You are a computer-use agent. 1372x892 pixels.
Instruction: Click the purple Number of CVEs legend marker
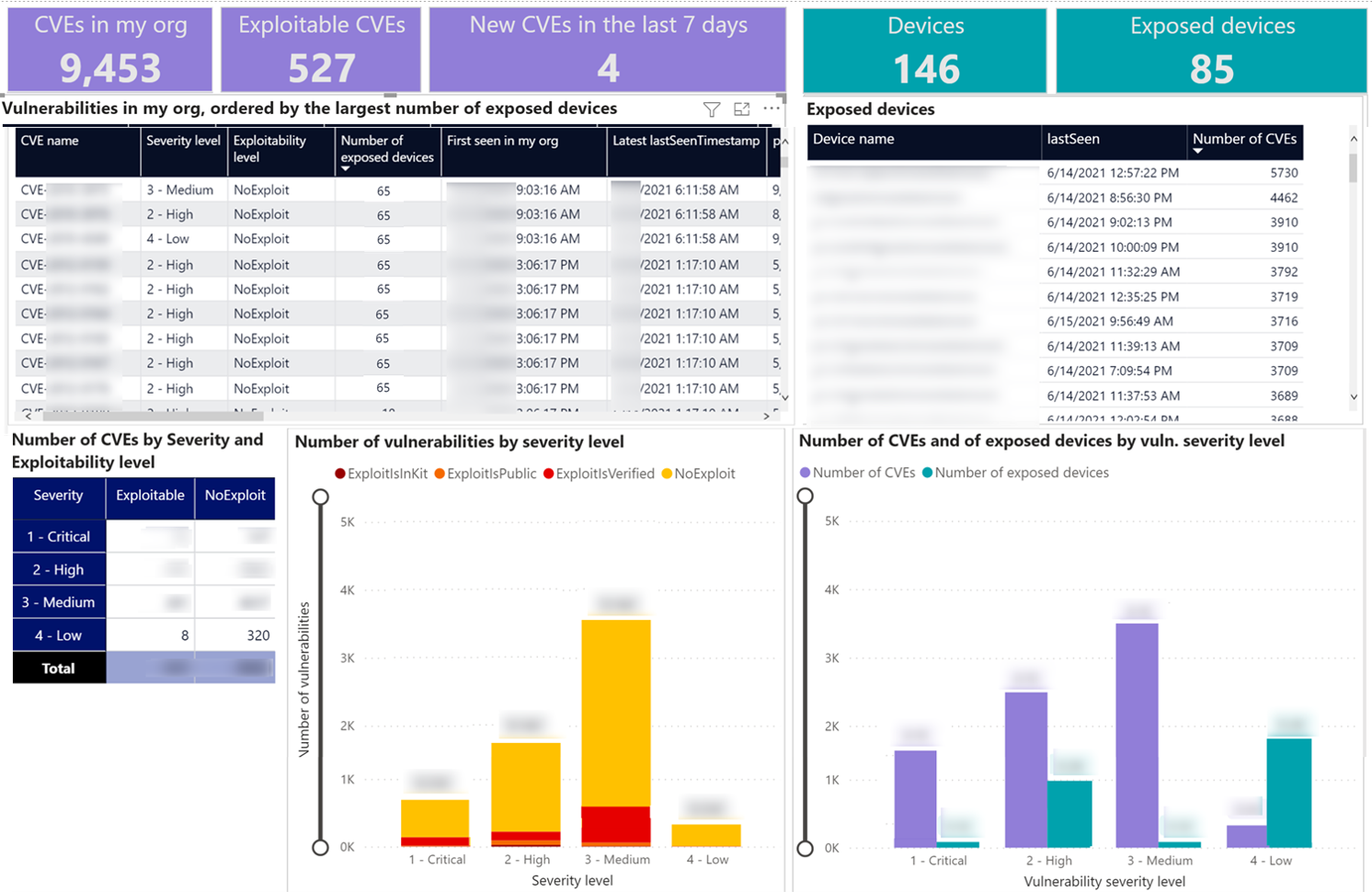pos(806,473)
